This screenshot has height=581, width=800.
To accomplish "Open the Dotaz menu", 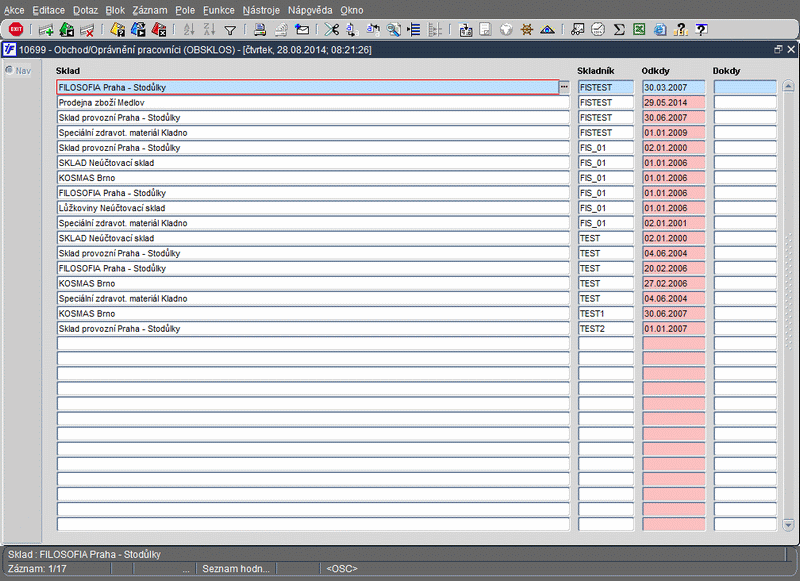I will pos(85,10).
